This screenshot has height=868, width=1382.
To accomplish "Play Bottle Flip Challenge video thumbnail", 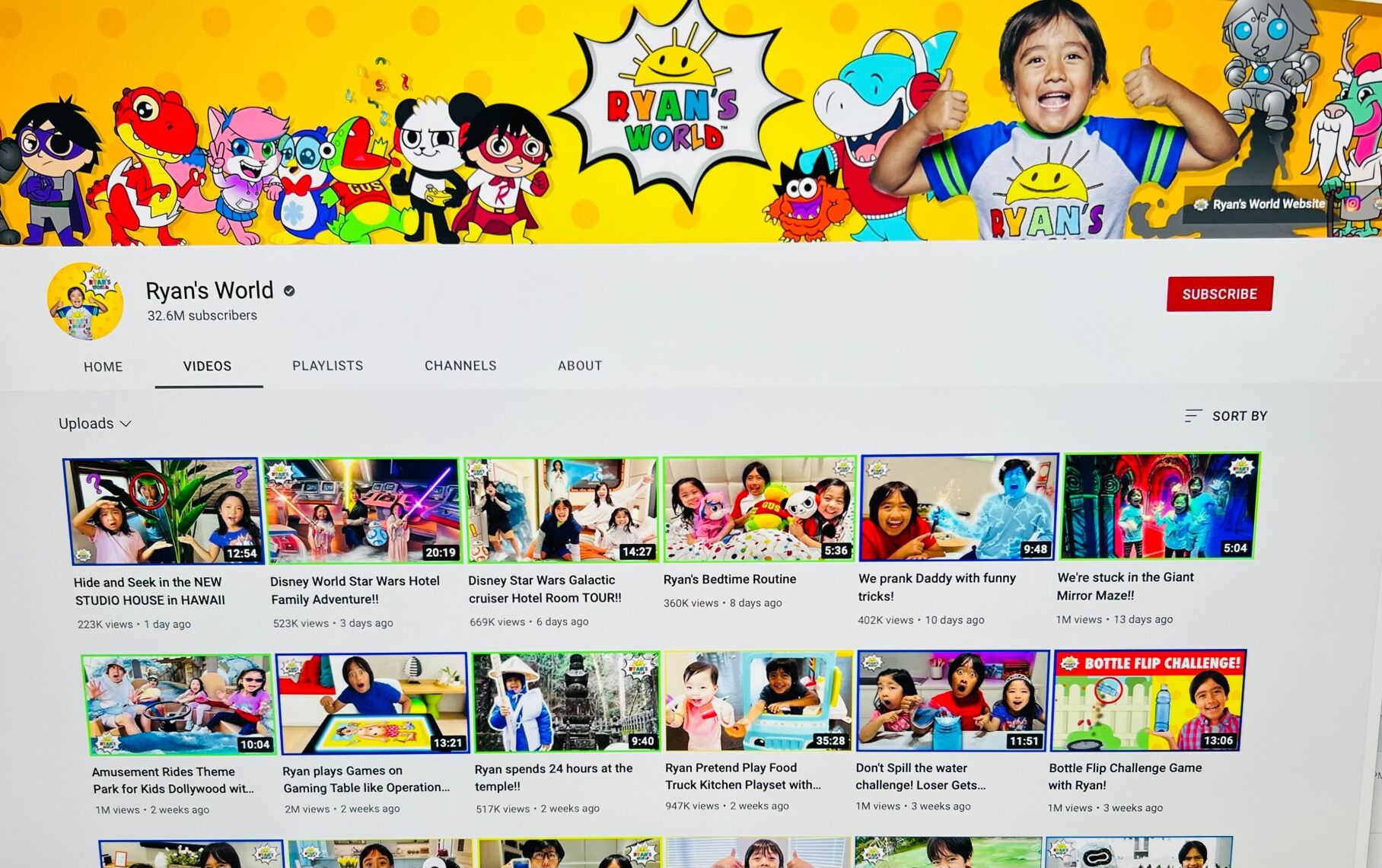I will pos(1148,701).
